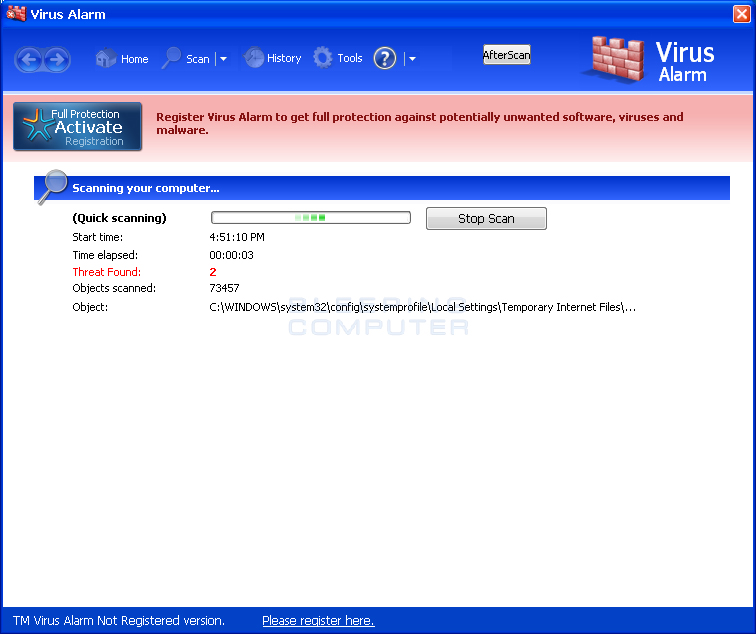Expand the help dropdown arrow
Screen dimensions: 756x634
point(412,59)
